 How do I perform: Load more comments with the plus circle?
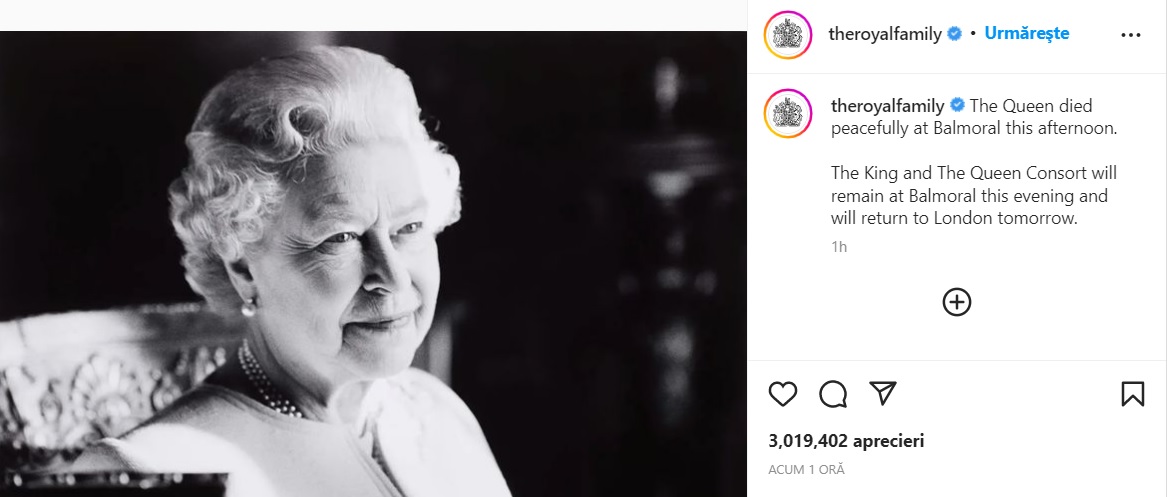tap(957, 302)
